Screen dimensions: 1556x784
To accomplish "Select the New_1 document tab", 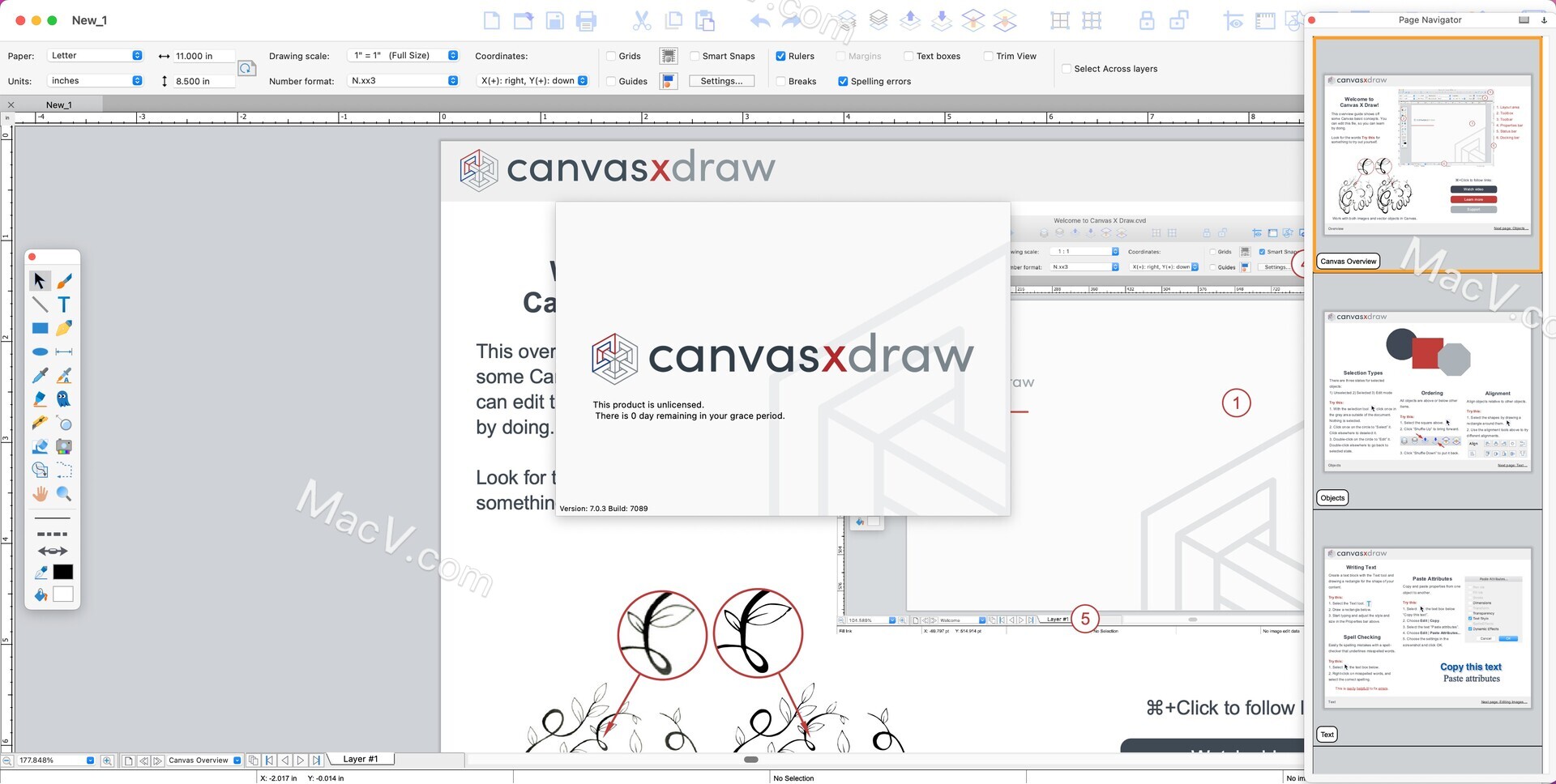I will coord(58,104).
